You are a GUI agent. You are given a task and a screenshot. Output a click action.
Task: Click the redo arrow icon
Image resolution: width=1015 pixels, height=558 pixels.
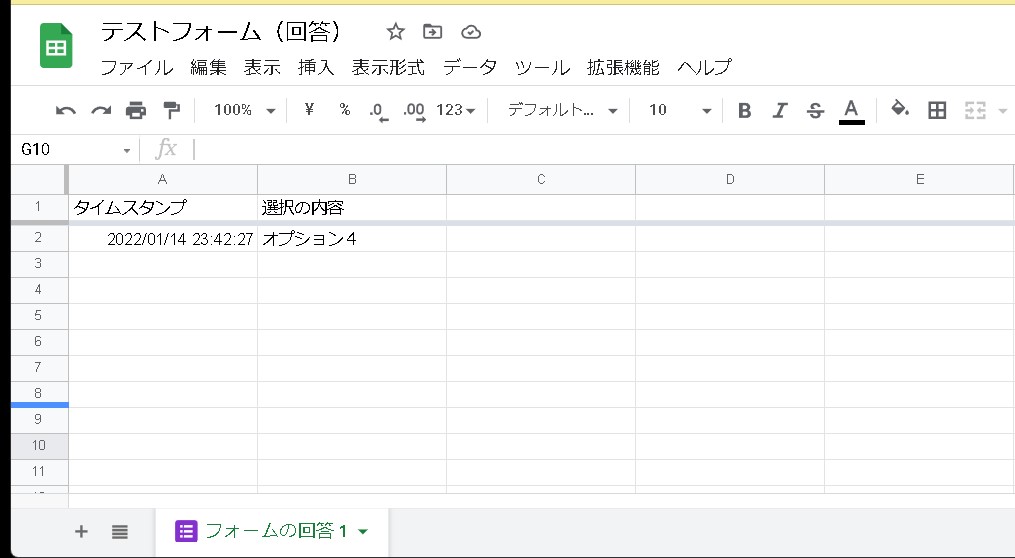click(101, 110)
